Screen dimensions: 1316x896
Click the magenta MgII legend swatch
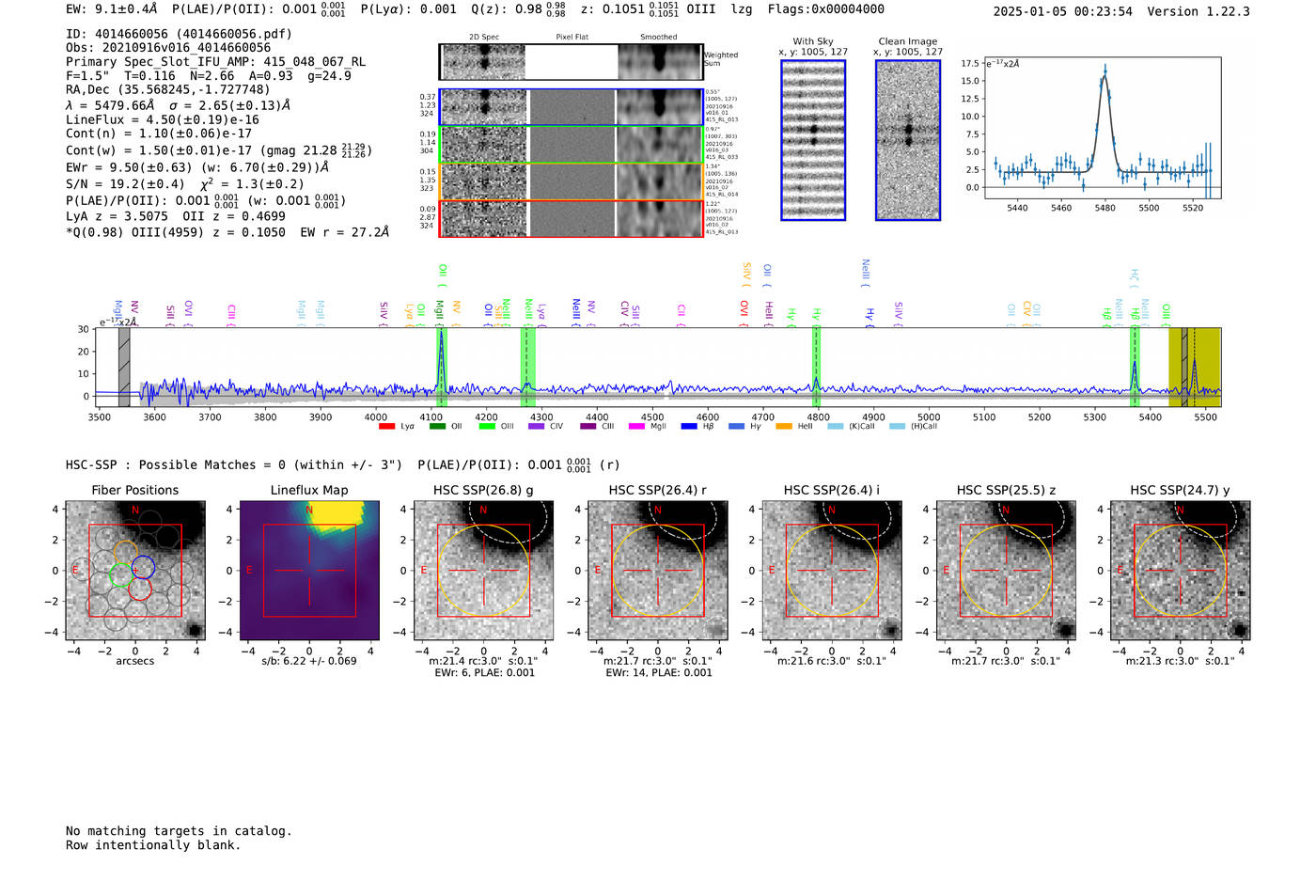click(635, 427)
